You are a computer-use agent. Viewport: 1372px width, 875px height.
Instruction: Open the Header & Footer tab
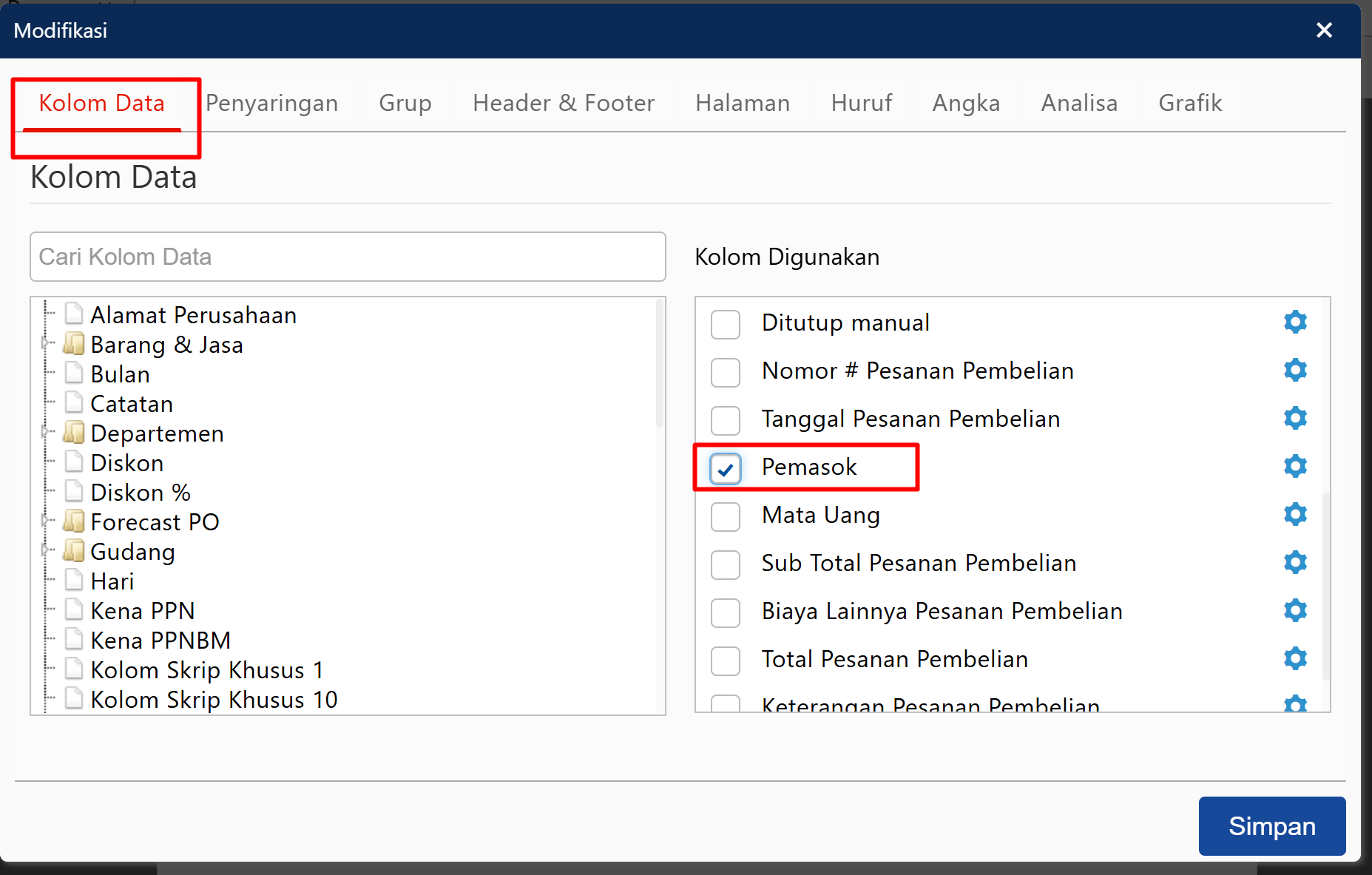coord(563,103)
